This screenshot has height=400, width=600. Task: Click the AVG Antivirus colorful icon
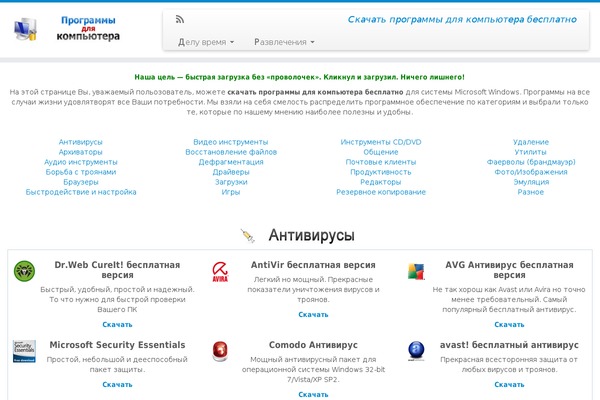(x=416, y=271)
